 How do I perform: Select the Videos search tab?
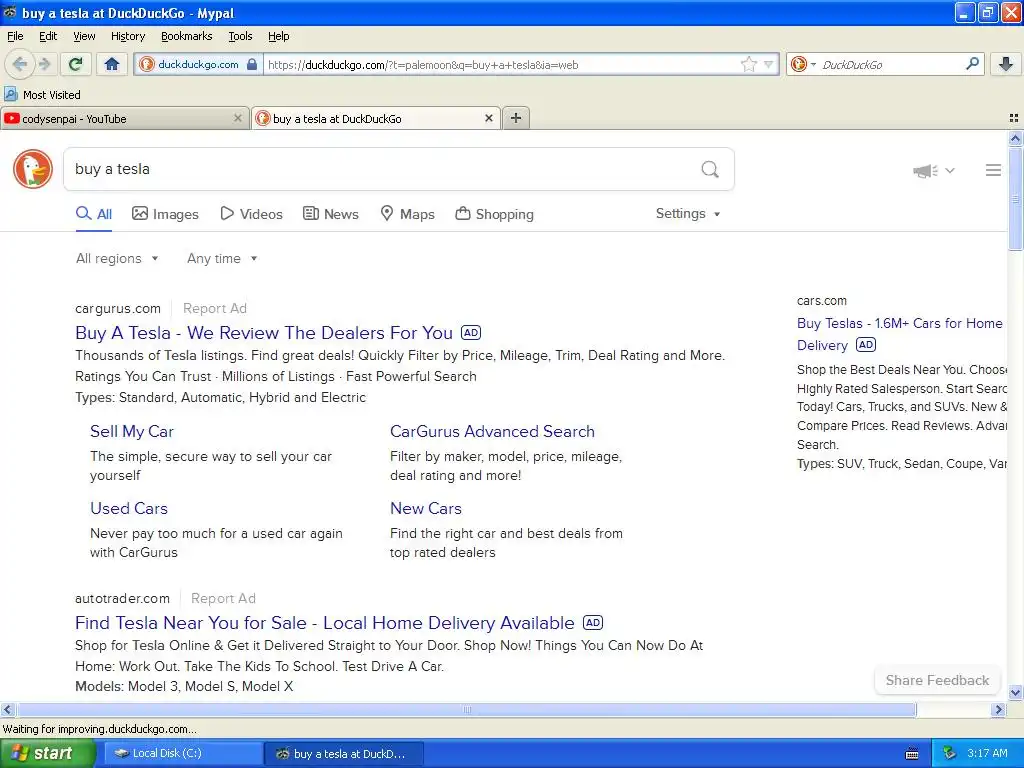tap(251, 214)
